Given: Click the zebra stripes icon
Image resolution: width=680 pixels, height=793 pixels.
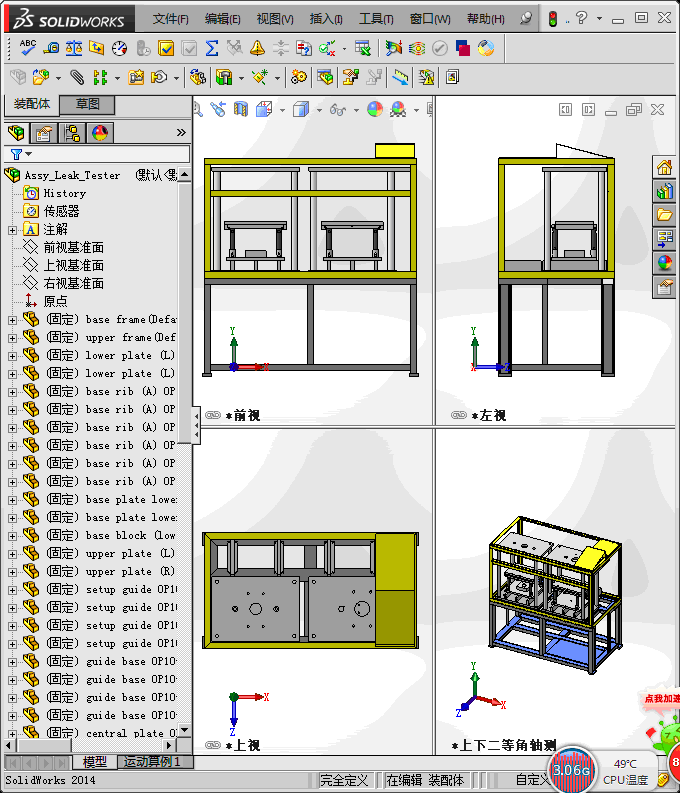Looking at the screenshot, I should click(x=417, y=48).
